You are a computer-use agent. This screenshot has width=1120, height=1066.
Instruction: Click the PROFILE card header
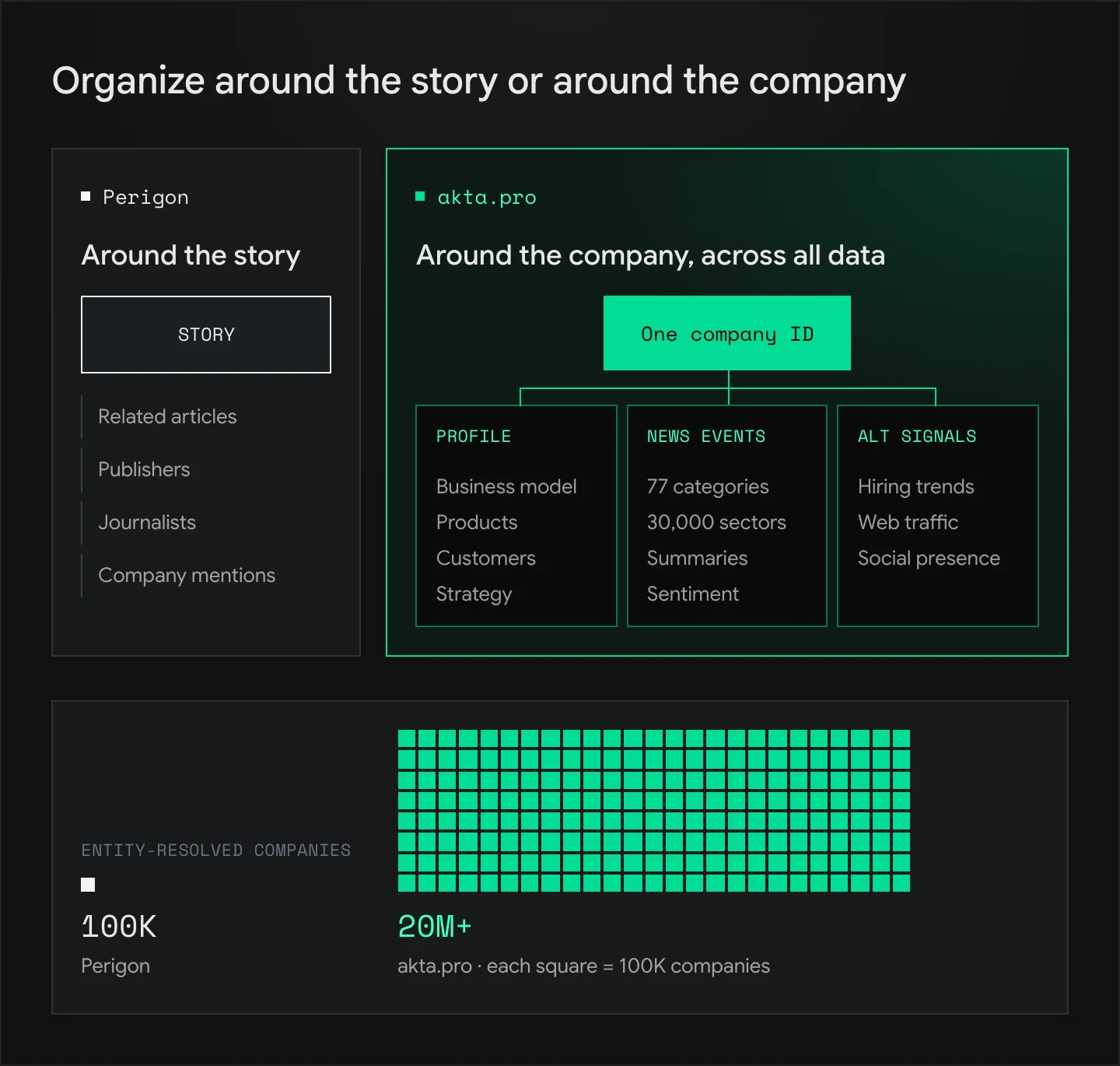[x=474, y=437]
